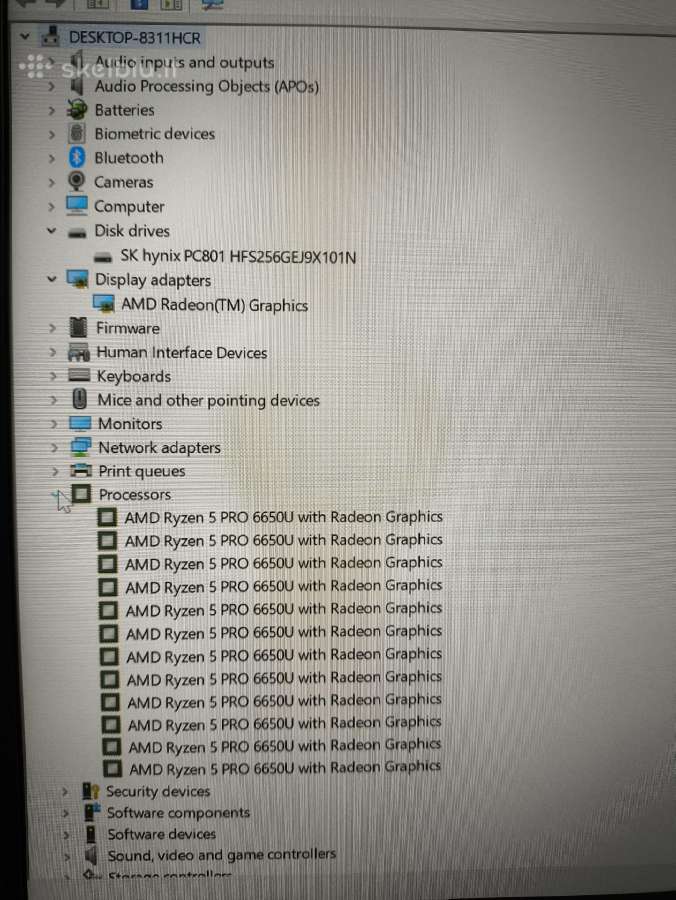Image resolution: width=676 pixels, height=900 pixels.
Task: Click the Monitors category icon
Action: pos(80,424)
